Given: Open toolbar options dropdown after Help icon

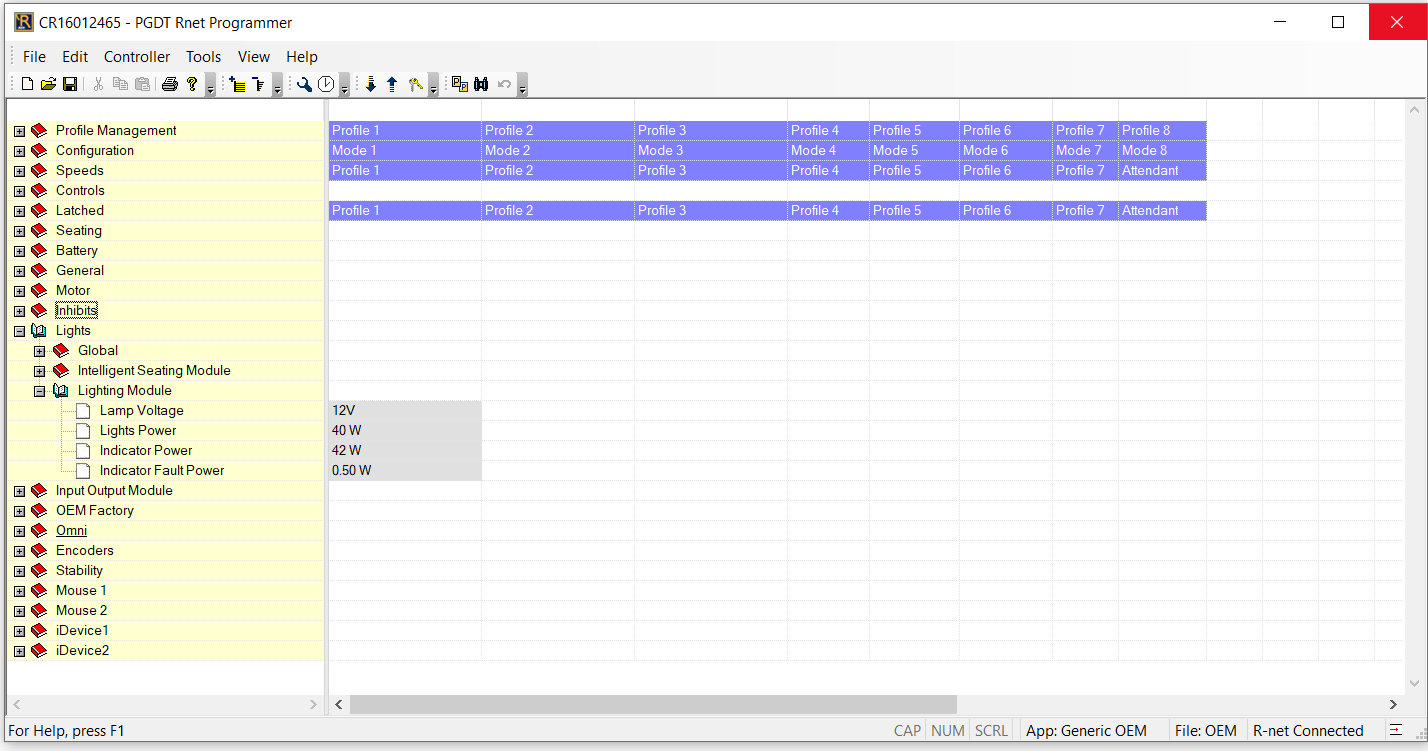Looking at the screenshot, I should (x=210, y=86).
